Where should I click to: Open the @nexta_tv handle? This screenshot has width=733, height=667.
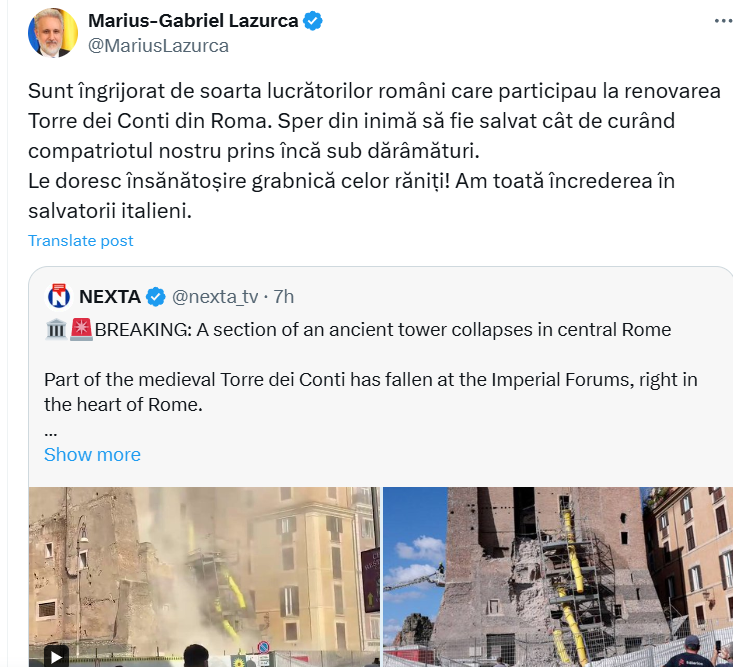(215, 297)
